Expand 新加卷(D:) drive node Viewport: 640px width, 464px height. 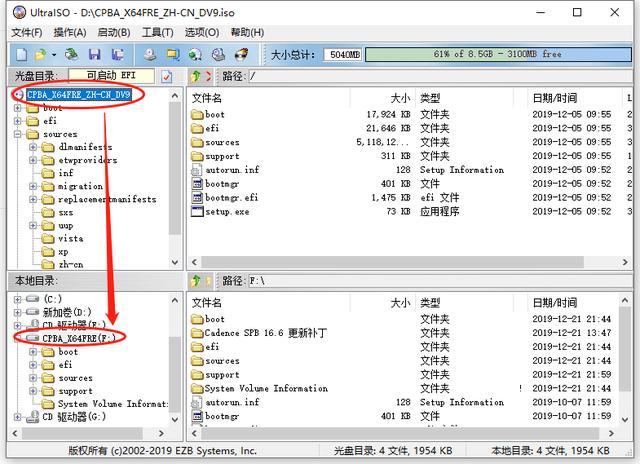coord(17,312)
